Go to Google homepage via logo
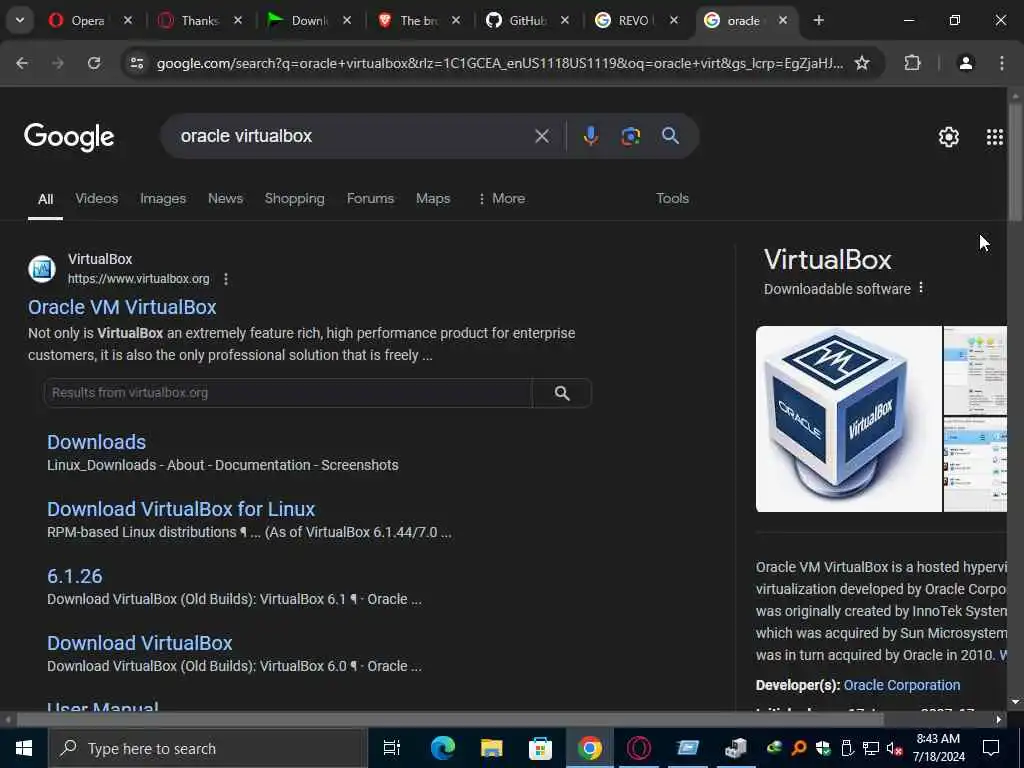The width and height of the screenshot is (1024, 768). click(x=69, y=137)
